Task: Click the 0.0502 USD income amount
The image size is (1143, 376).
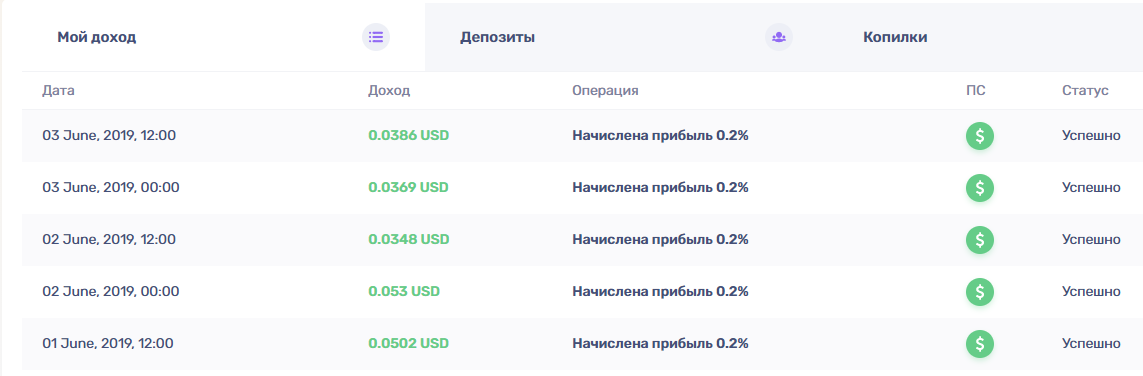Action: (409, 343)
